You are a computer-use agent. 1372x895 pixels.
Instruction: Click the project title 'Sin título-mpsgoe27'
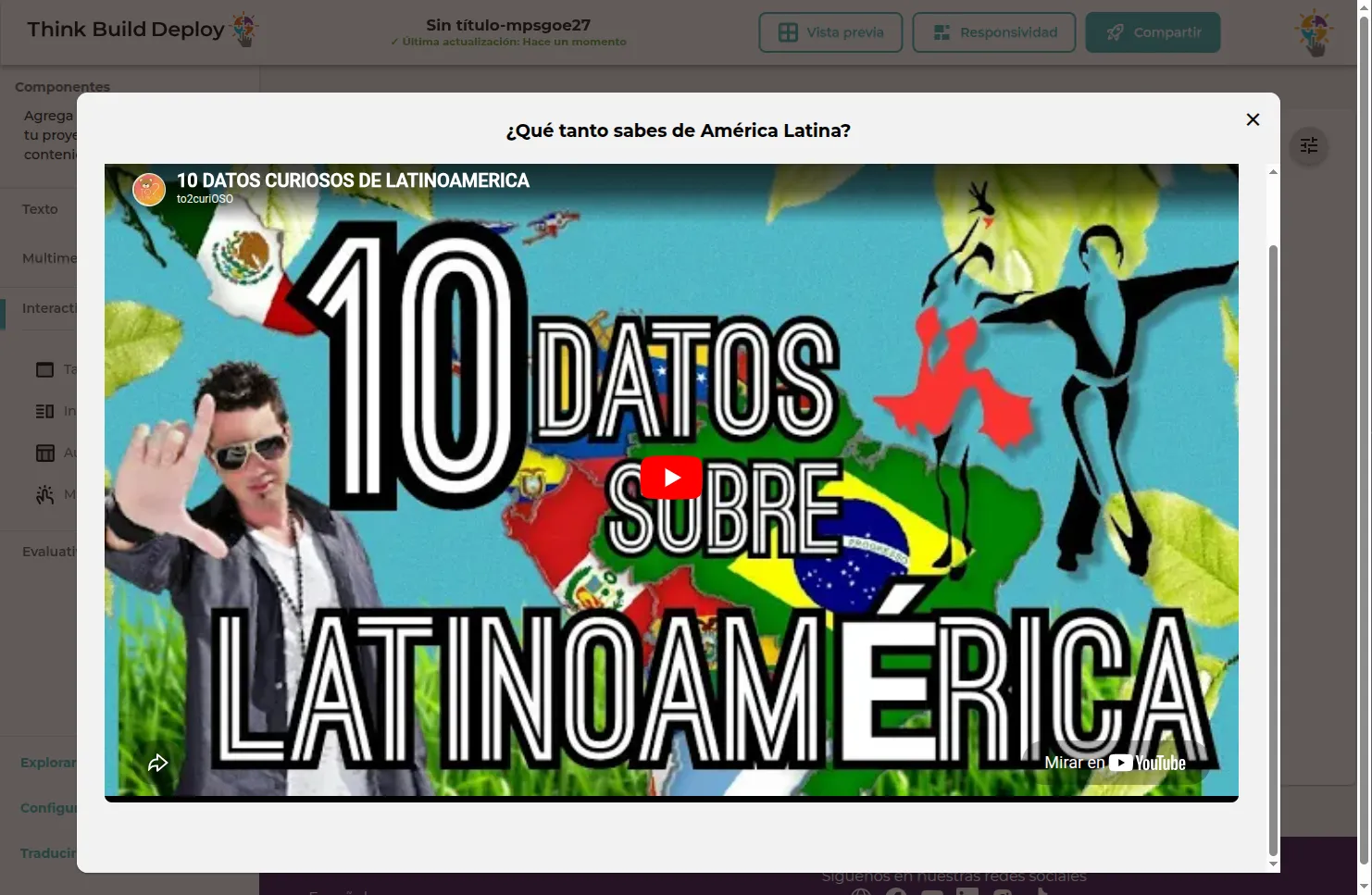pos(508,25)
